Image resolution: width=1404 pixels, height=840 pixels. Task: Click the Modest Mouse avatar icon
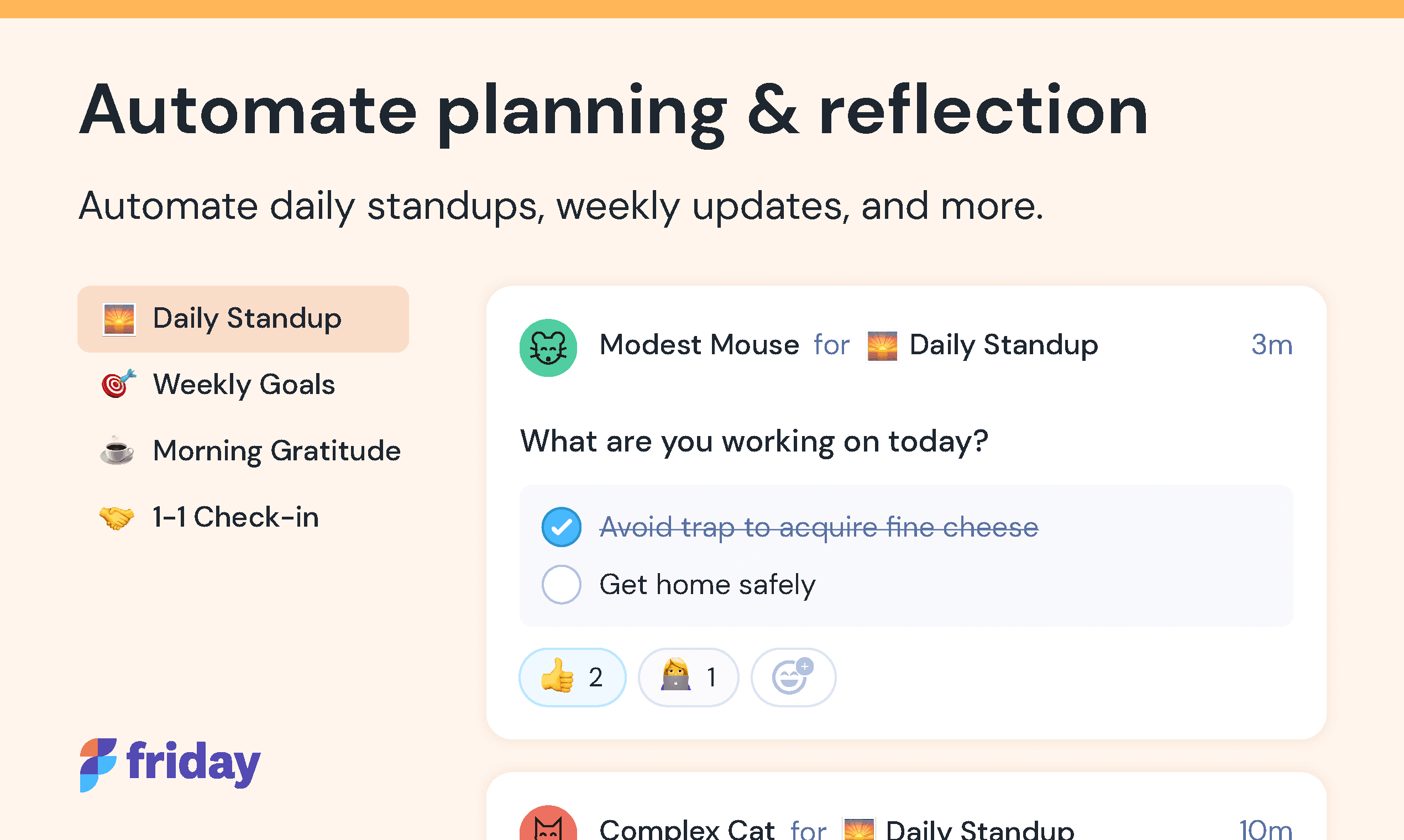click(548, 348)
